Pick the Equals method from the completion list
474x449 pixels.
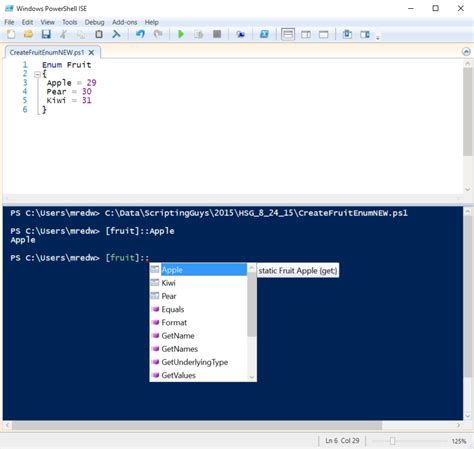(x=198, y=309)
